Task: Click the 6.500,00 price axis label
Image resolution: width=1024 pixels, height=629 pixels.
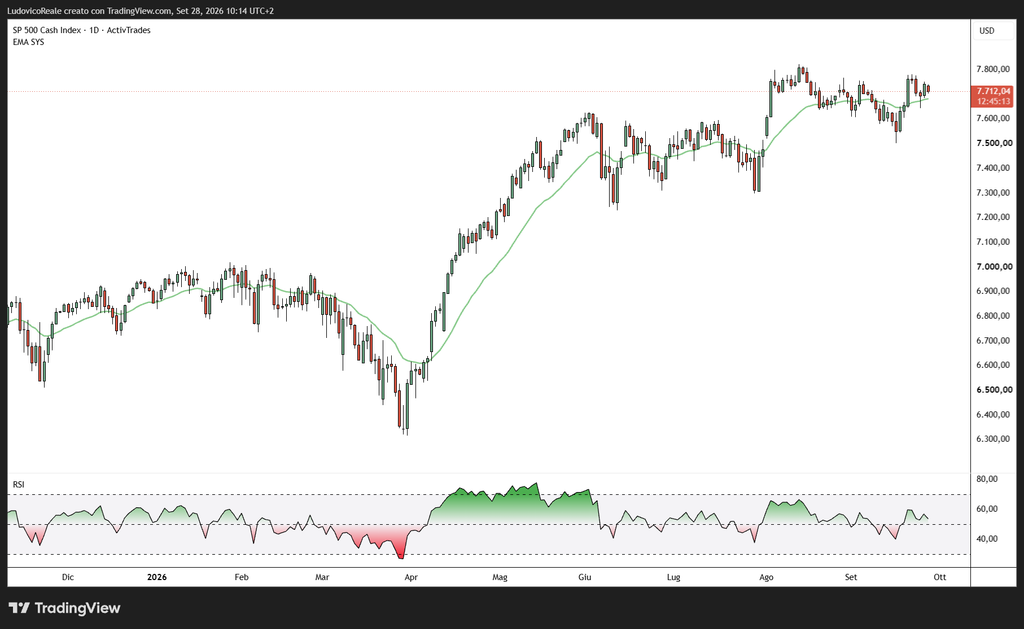Action: tap(994, 390)
